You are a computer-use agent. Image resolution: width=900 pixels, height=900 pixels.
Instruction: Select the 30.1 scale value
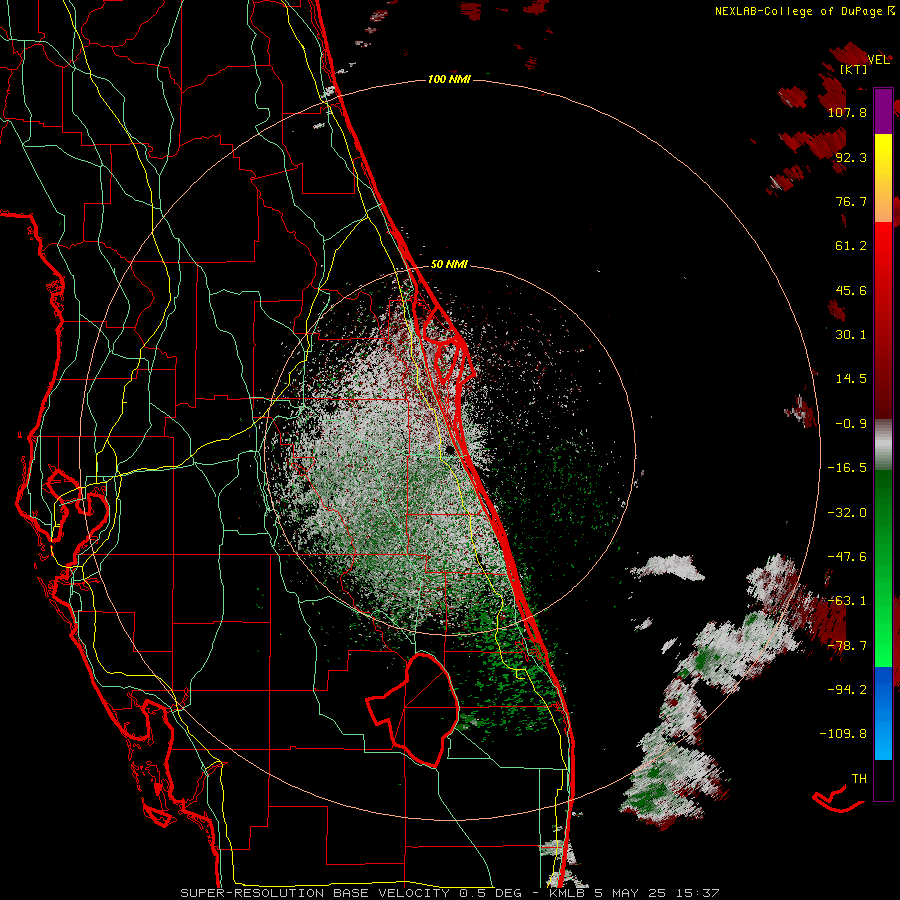pos(851,335)
